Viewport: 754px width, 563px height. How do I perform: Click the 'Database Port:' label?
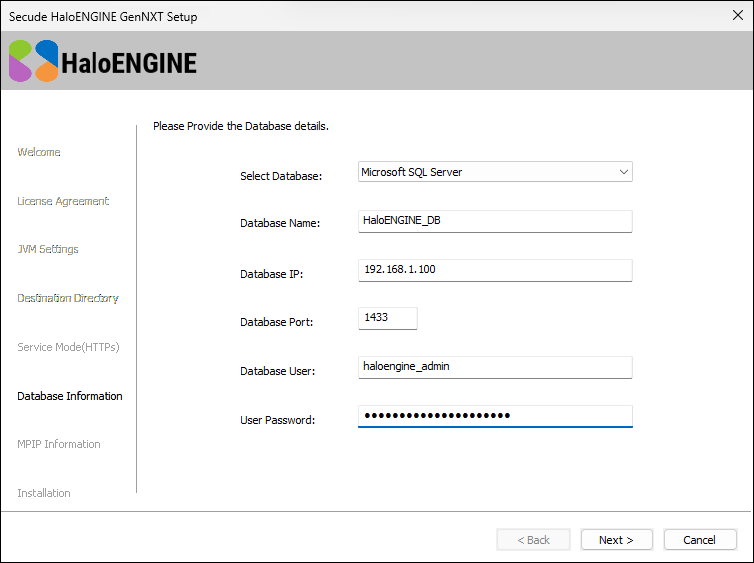click(276, 322)
